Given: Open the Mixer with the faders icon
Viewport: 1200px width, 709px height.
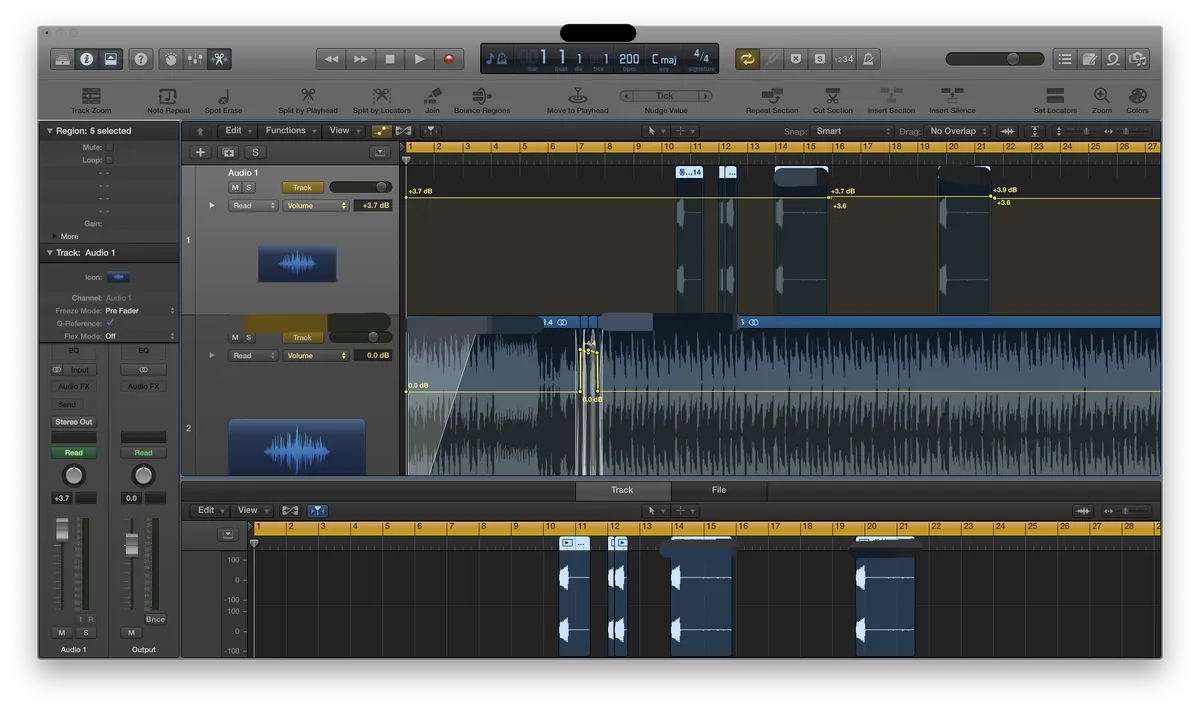Looking at the screenshot, I should click(195, 59).
